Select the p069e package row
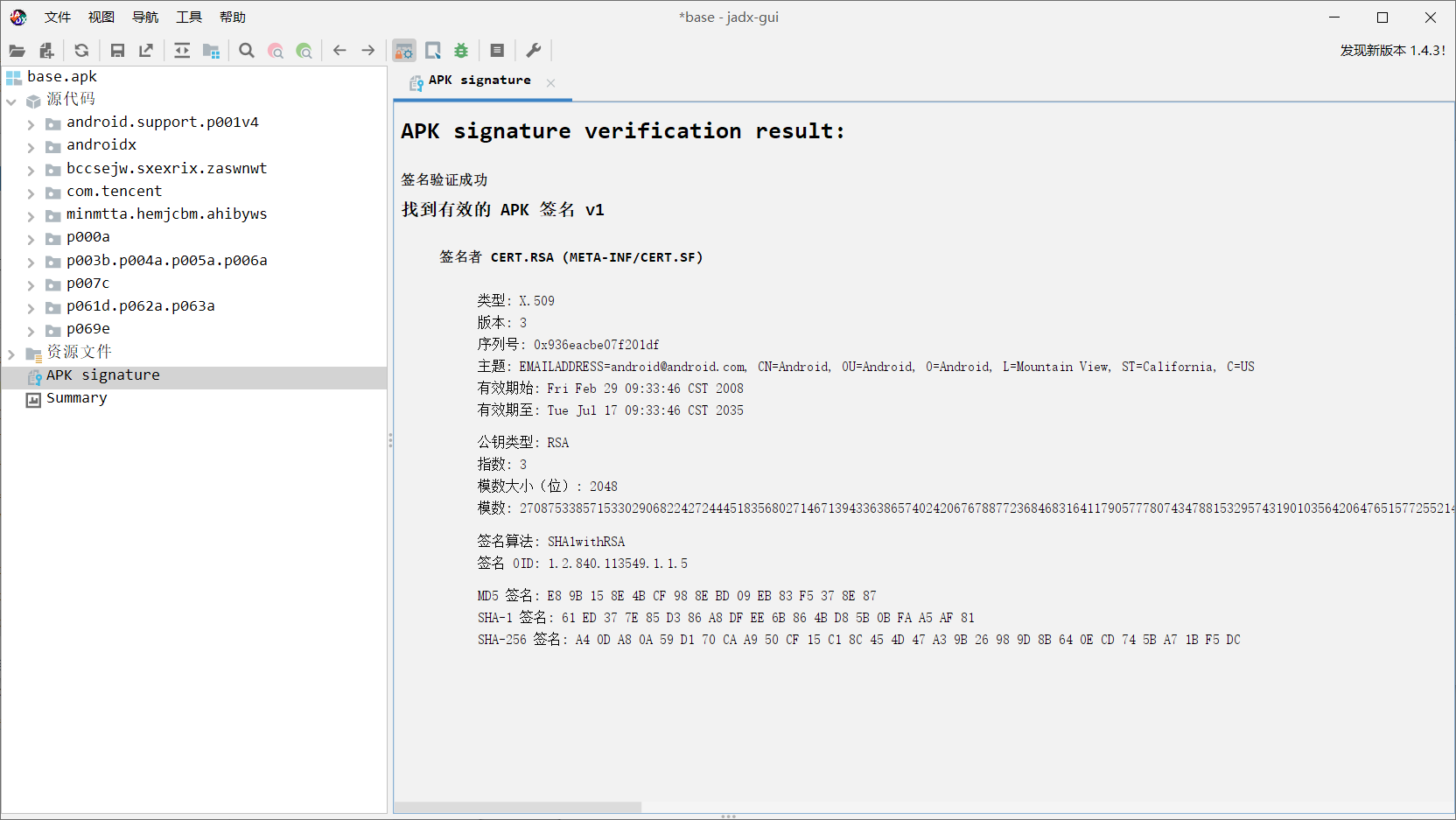 (88, 329)
